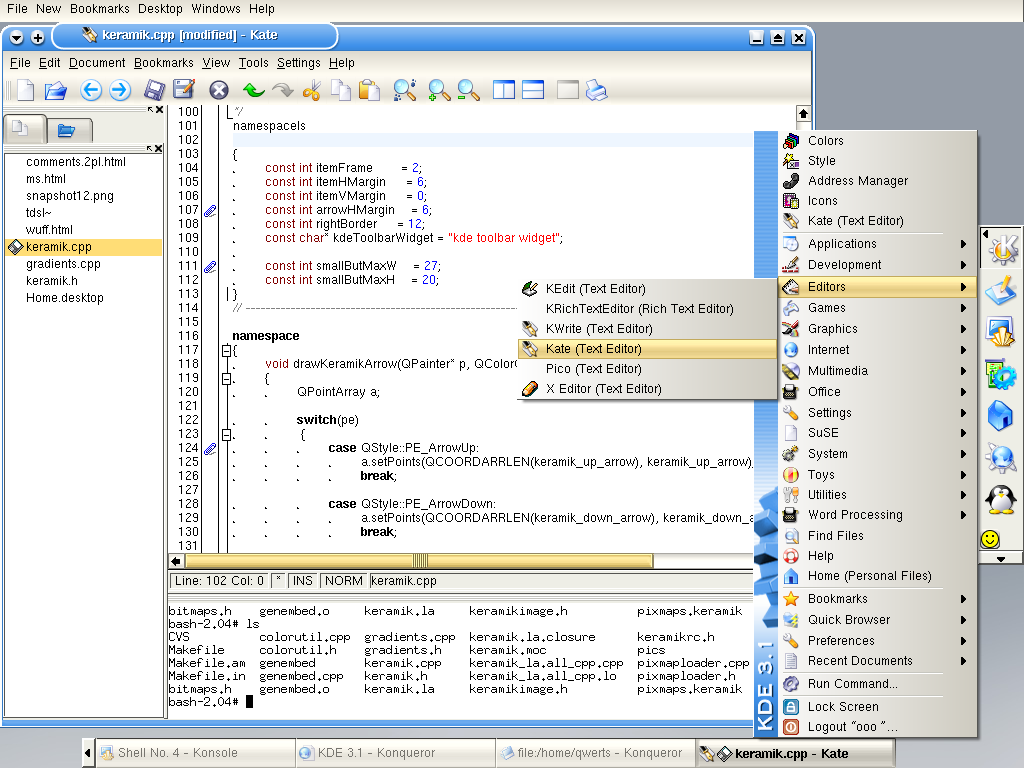This screenshot has height=768, width=1024.
Task: Collapse the code fold marker at line 117
Action: [x=227, y=351]
